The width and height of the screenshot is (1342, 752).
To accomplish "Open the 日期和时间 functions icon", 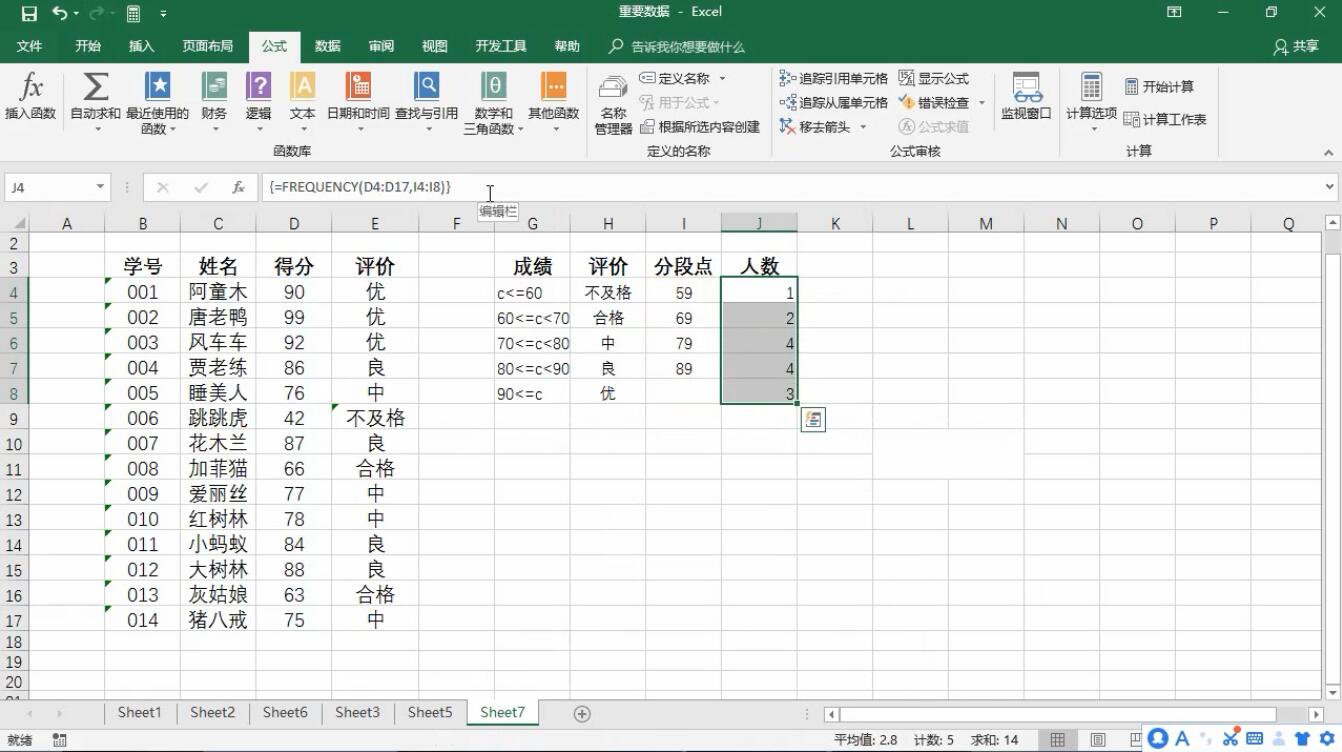I will tap(358, 86).
